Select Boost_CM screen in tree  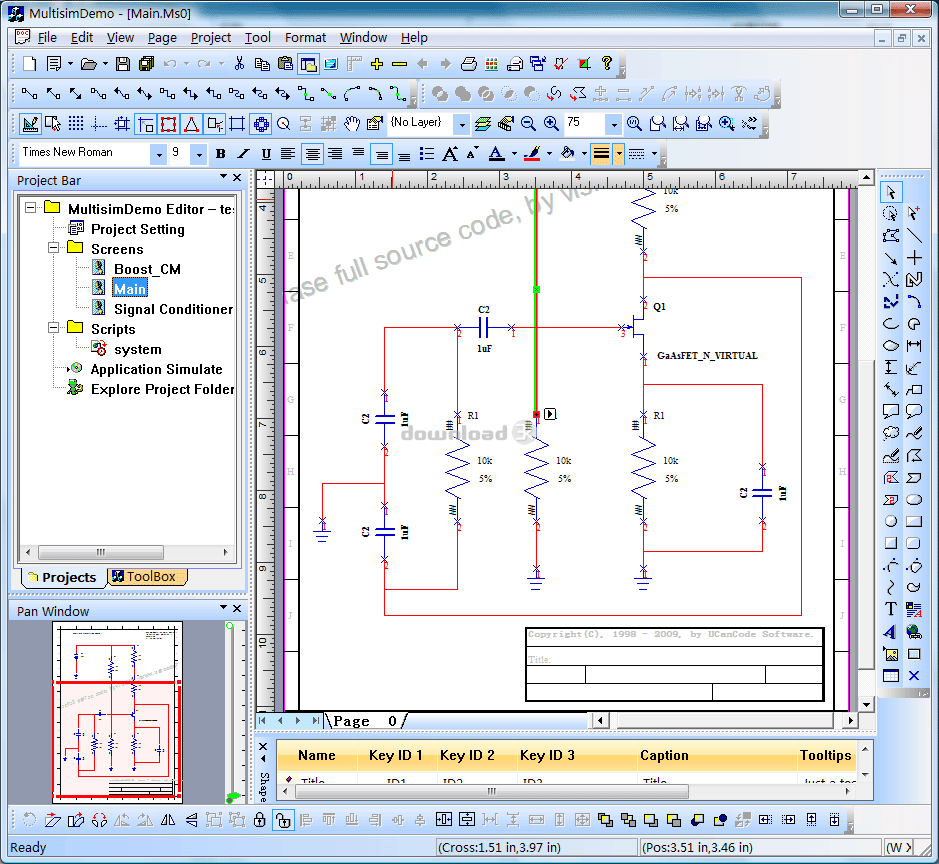point(147,269)
